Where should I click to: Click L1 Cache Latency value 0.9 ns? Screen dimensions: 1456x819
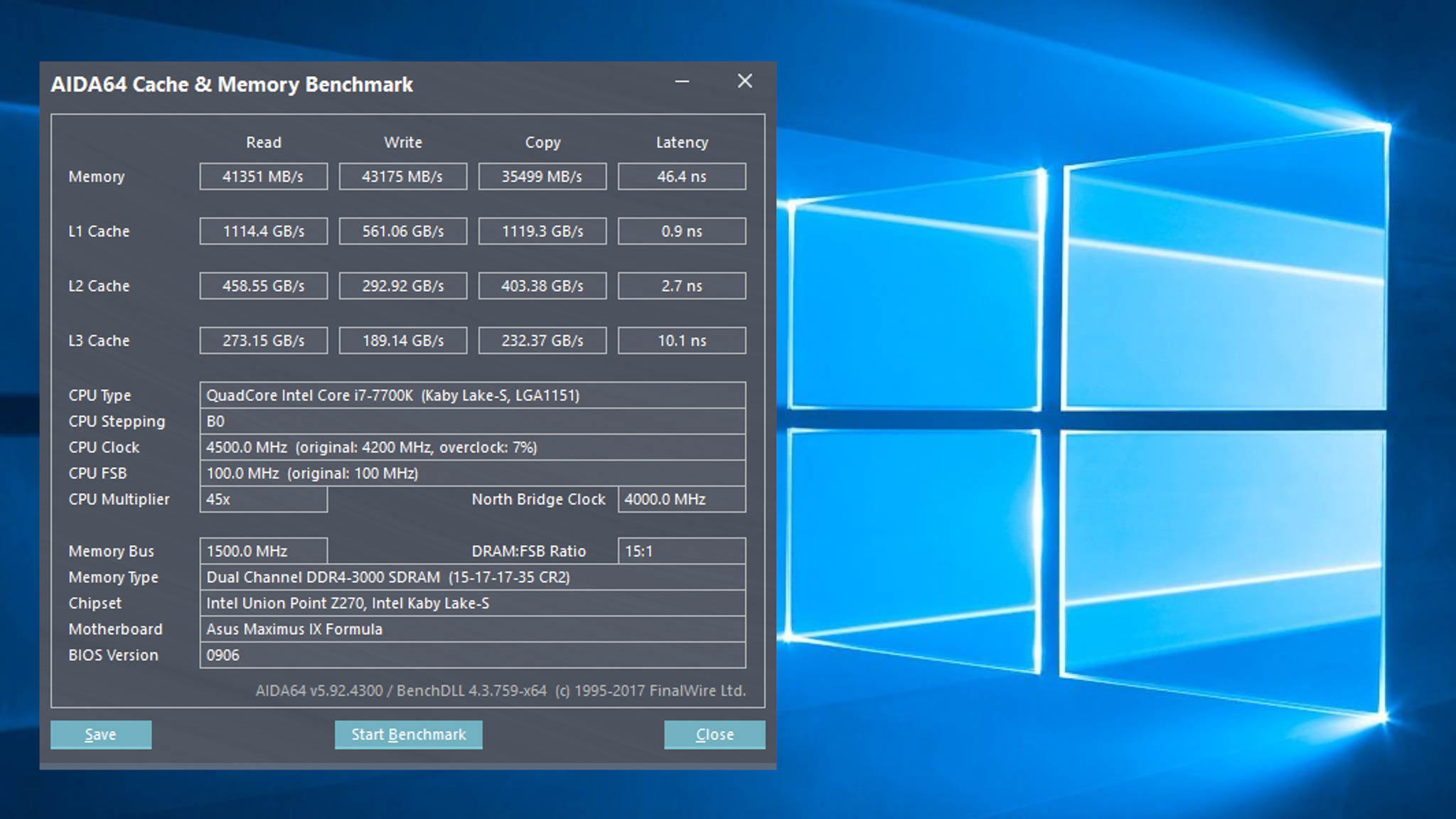click(681, 231)
